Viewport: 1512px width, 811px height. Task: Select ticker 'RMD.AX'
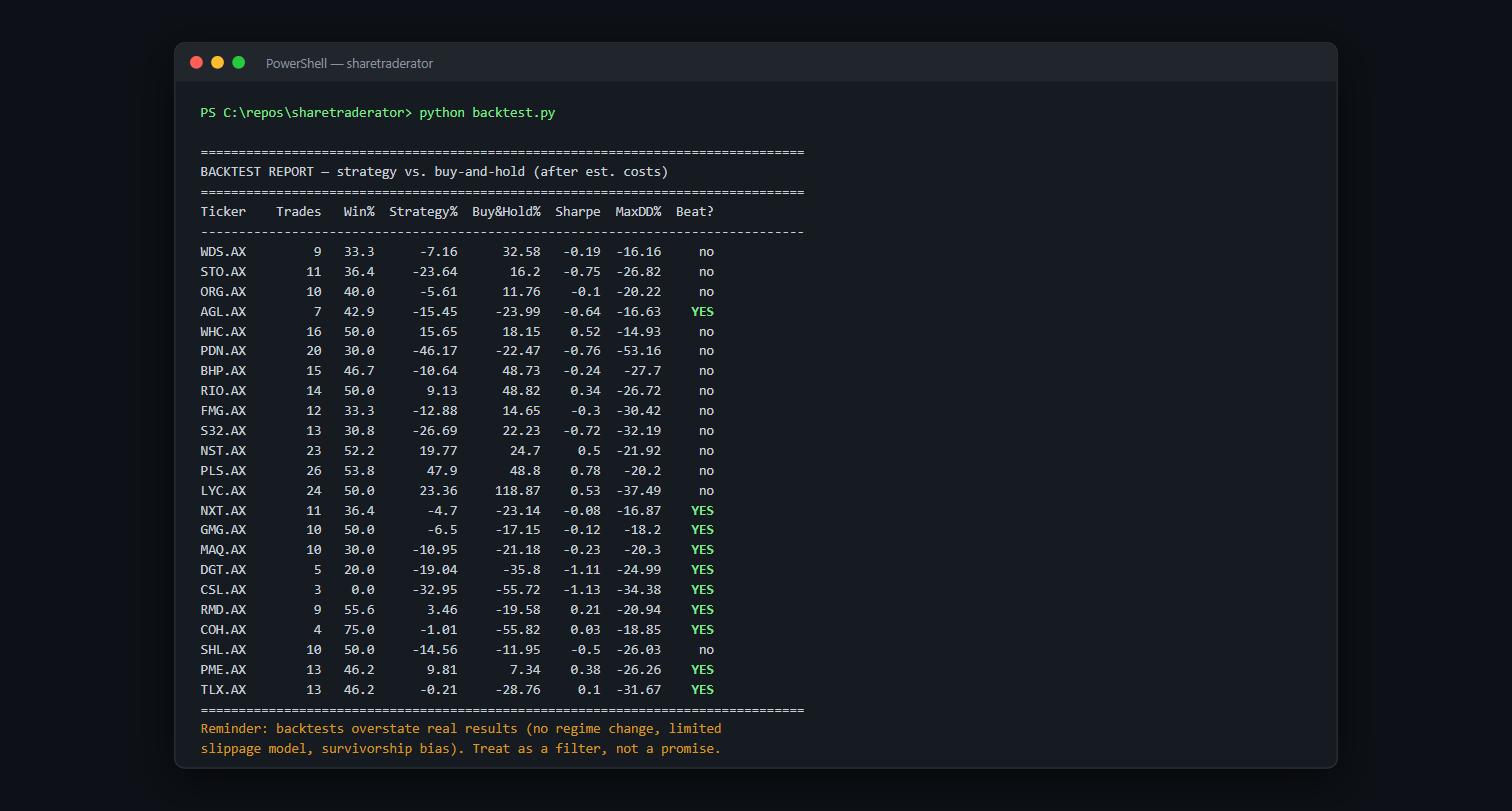coord(223,609)
